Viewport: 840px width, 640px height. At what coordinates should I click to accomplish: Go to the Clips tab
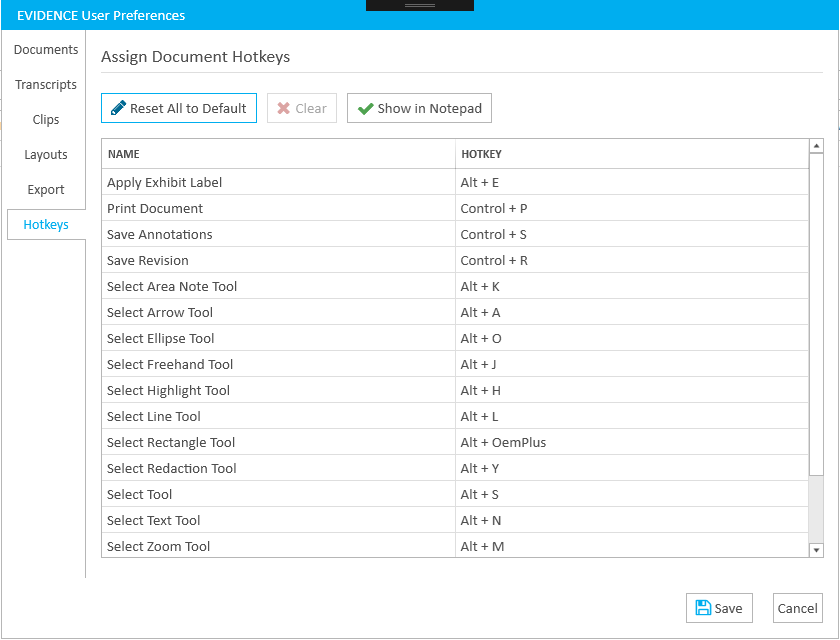pos(46,120)
